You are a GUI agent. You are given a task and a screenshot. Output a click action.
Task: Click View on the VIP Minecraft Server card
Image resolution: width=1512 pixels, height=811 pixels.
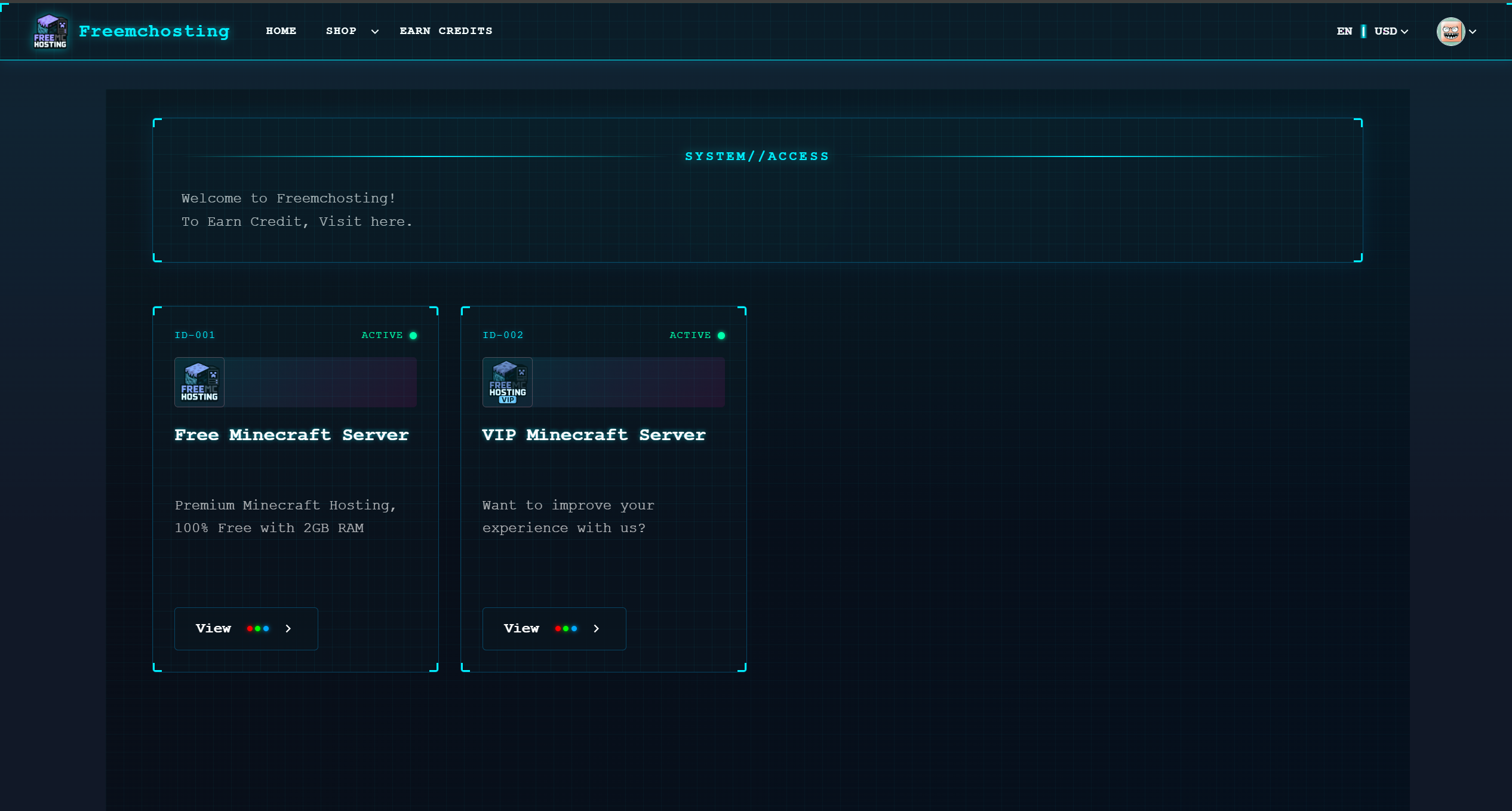click(x=554, y=628)
